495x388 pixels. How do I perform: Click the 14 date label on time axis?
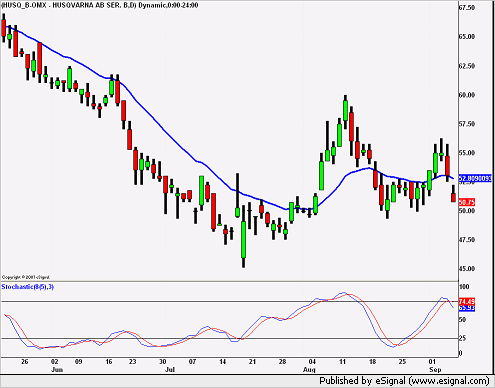click(223, 362)
